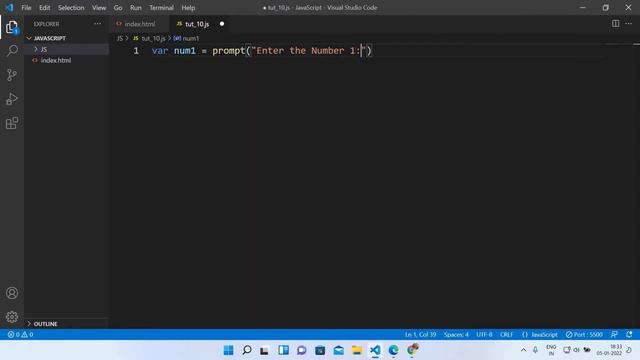Viewport: 640px width, 360px height.
Task: Open the Help menu
Action: (188, 8)
